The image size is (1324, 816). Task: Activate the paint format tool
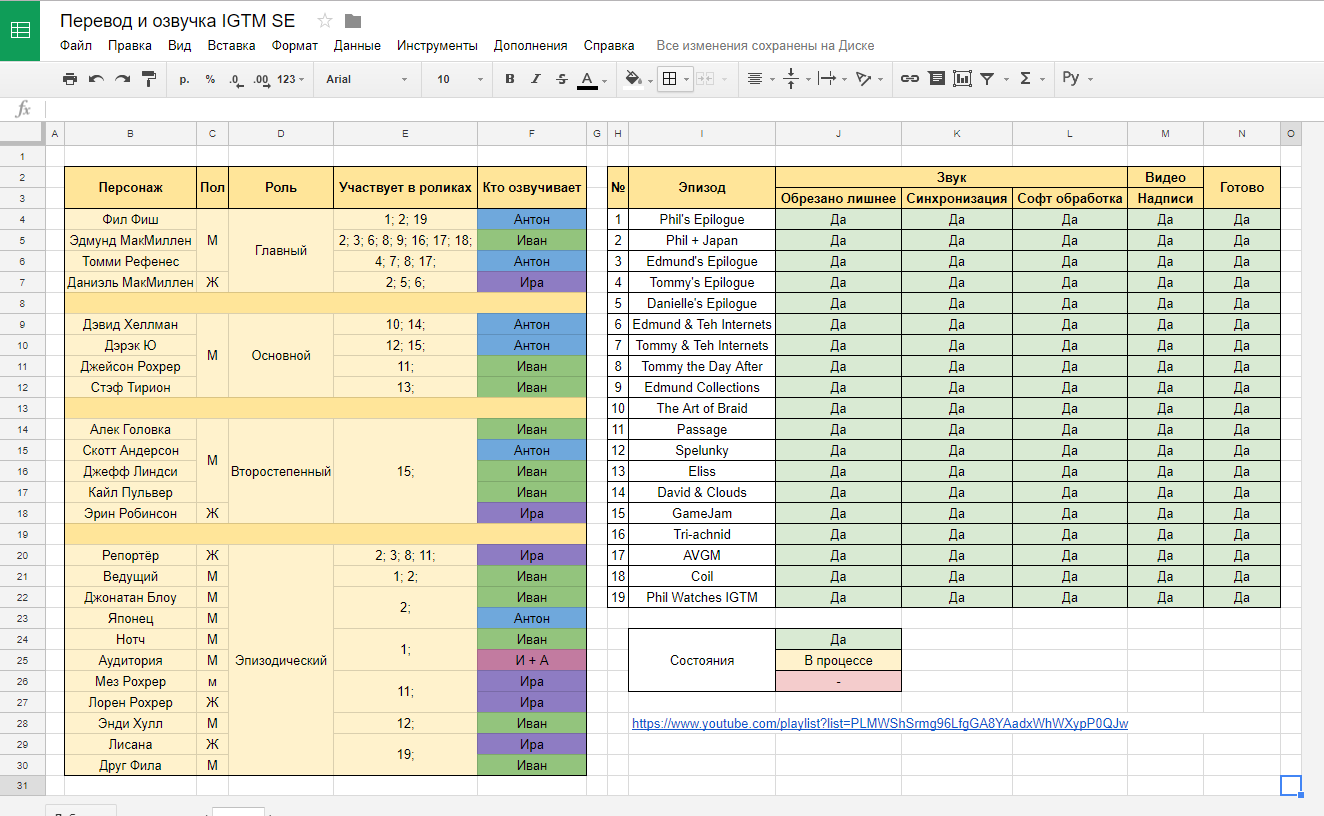coord(148,79)
